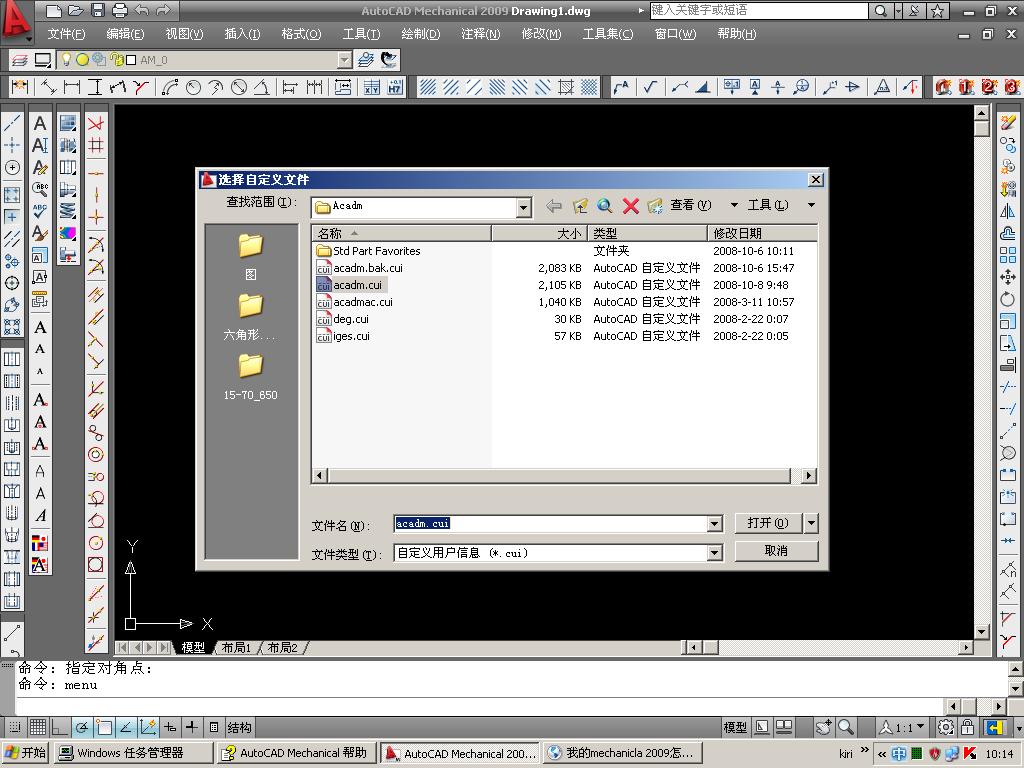The width and height of the screenshot is (1024, 768).
Task: Toggle Object Snap Tracking in status bar
Action: tap(126, 727)
